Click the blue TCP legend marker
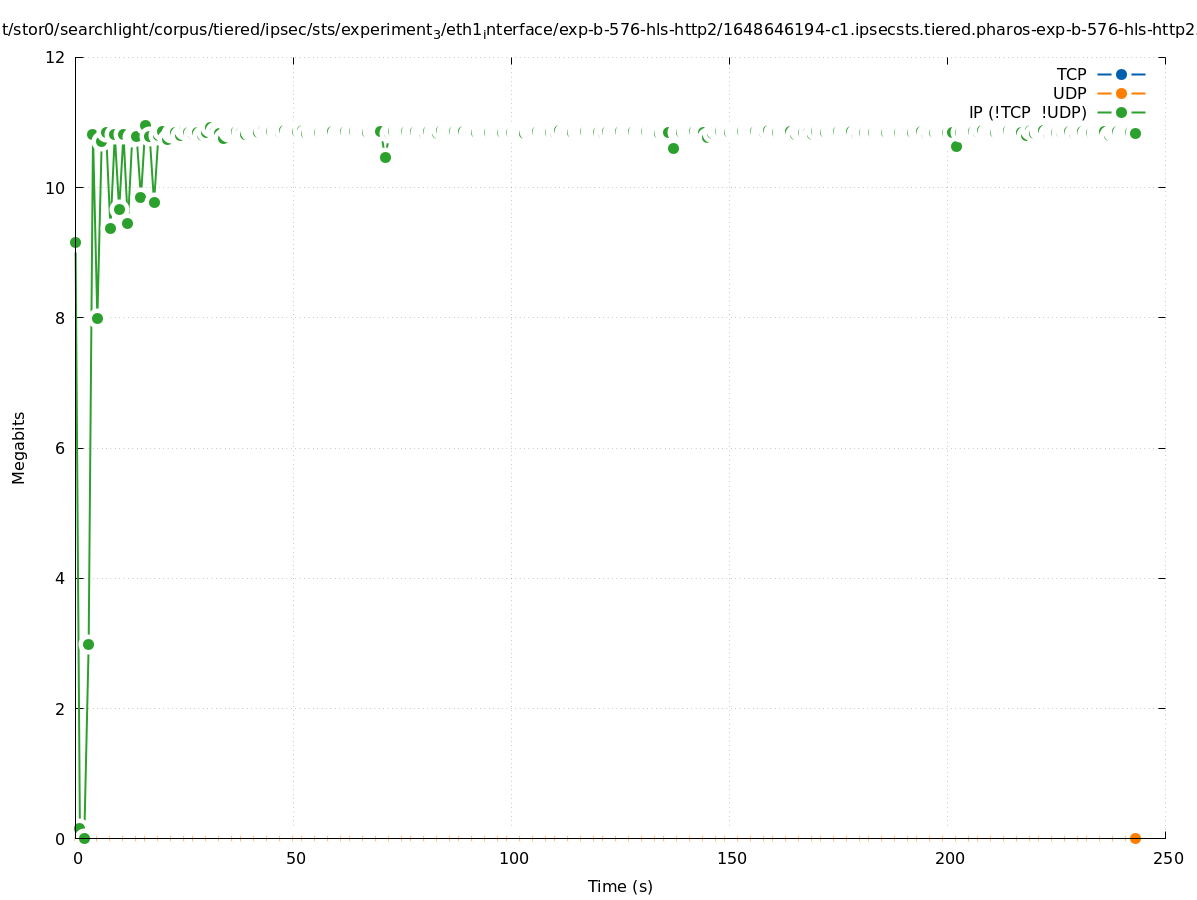 [x=1121, y=74]
